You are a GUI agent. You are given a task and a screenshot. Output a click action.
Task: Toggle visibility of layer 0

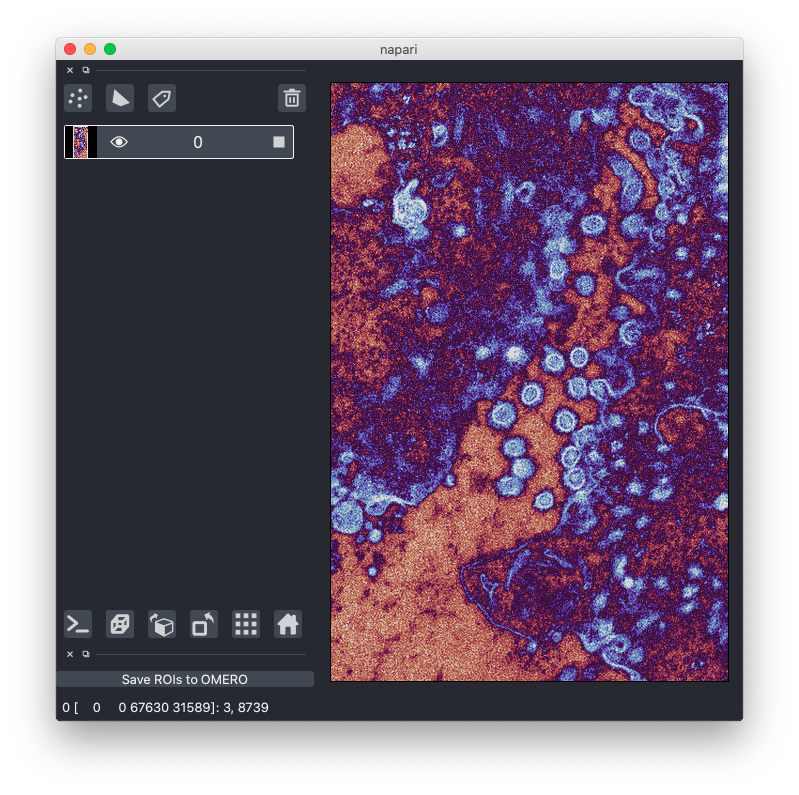[119, 142]
